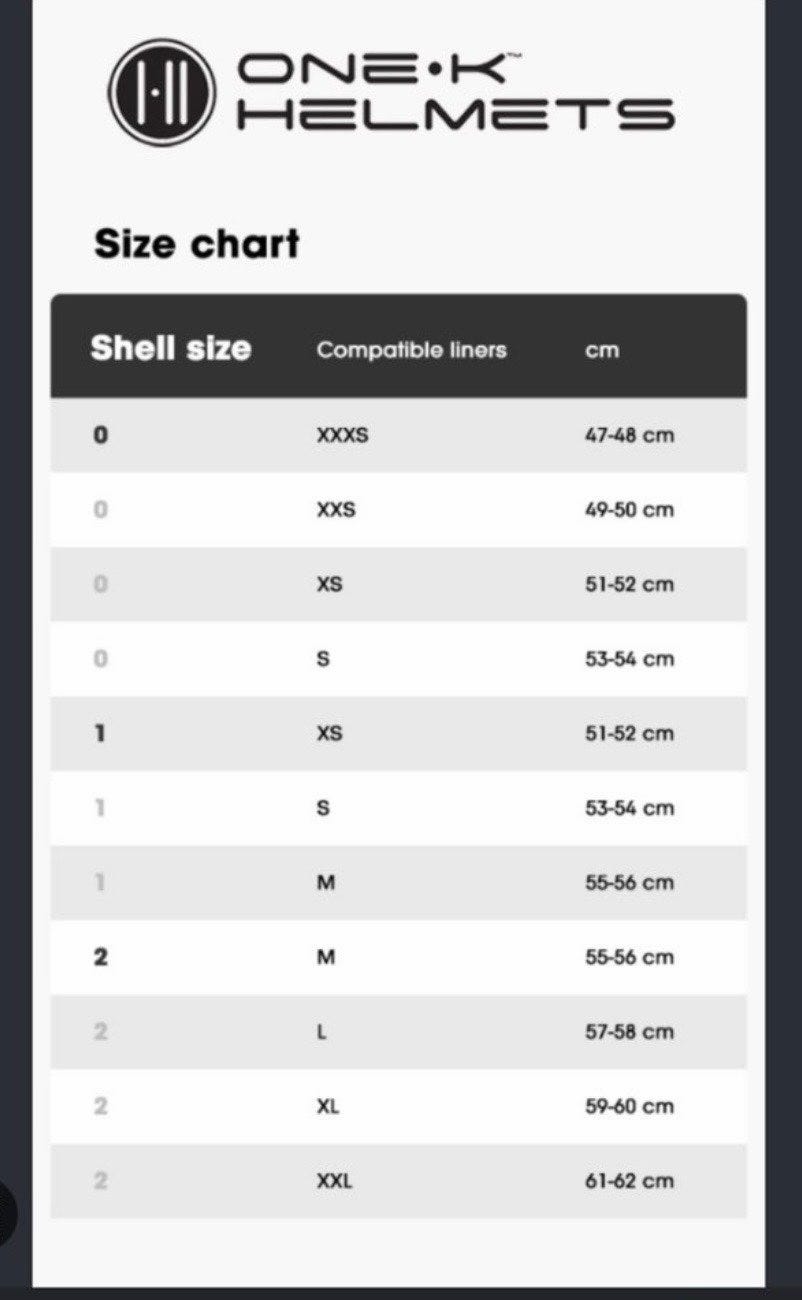Select the bold shell size 1 cell
Viewport: 802px width, 1300px height.
100,733
